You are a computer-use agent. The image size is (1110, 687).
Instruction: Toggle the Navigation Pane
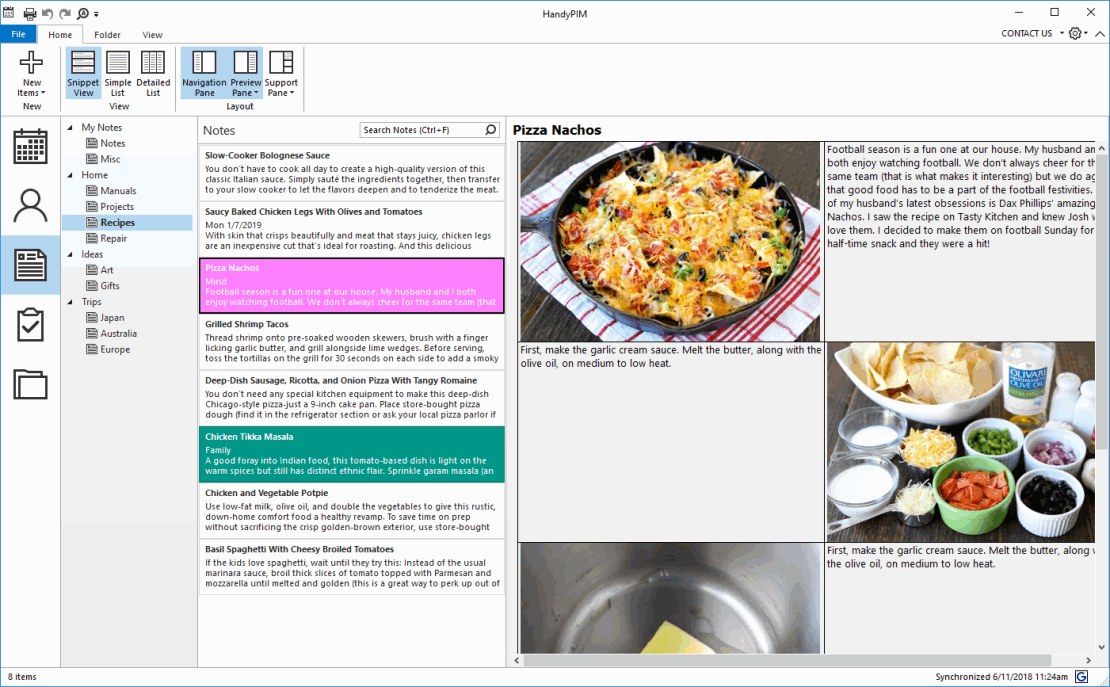coord(204,74)
